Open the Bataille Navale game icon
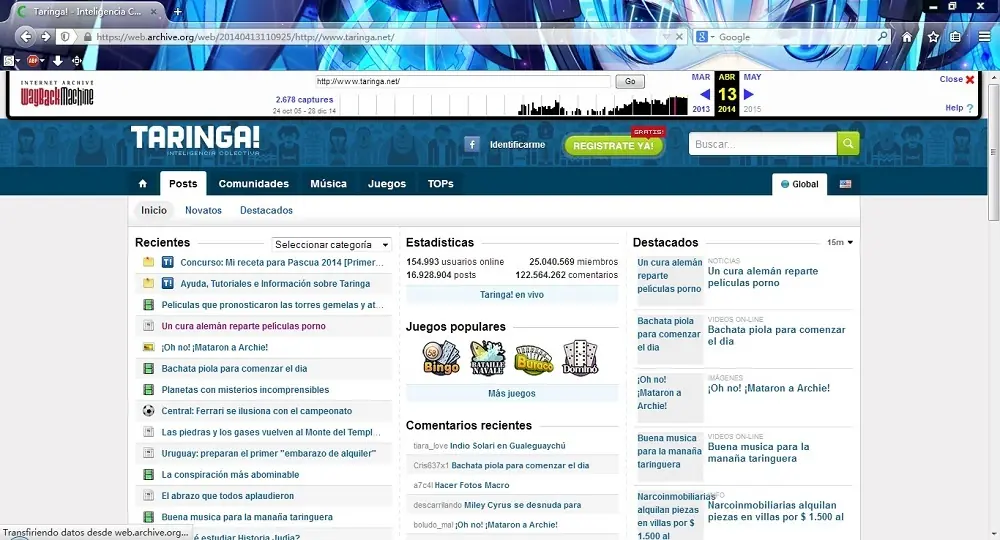 click(x=487, y=358)
